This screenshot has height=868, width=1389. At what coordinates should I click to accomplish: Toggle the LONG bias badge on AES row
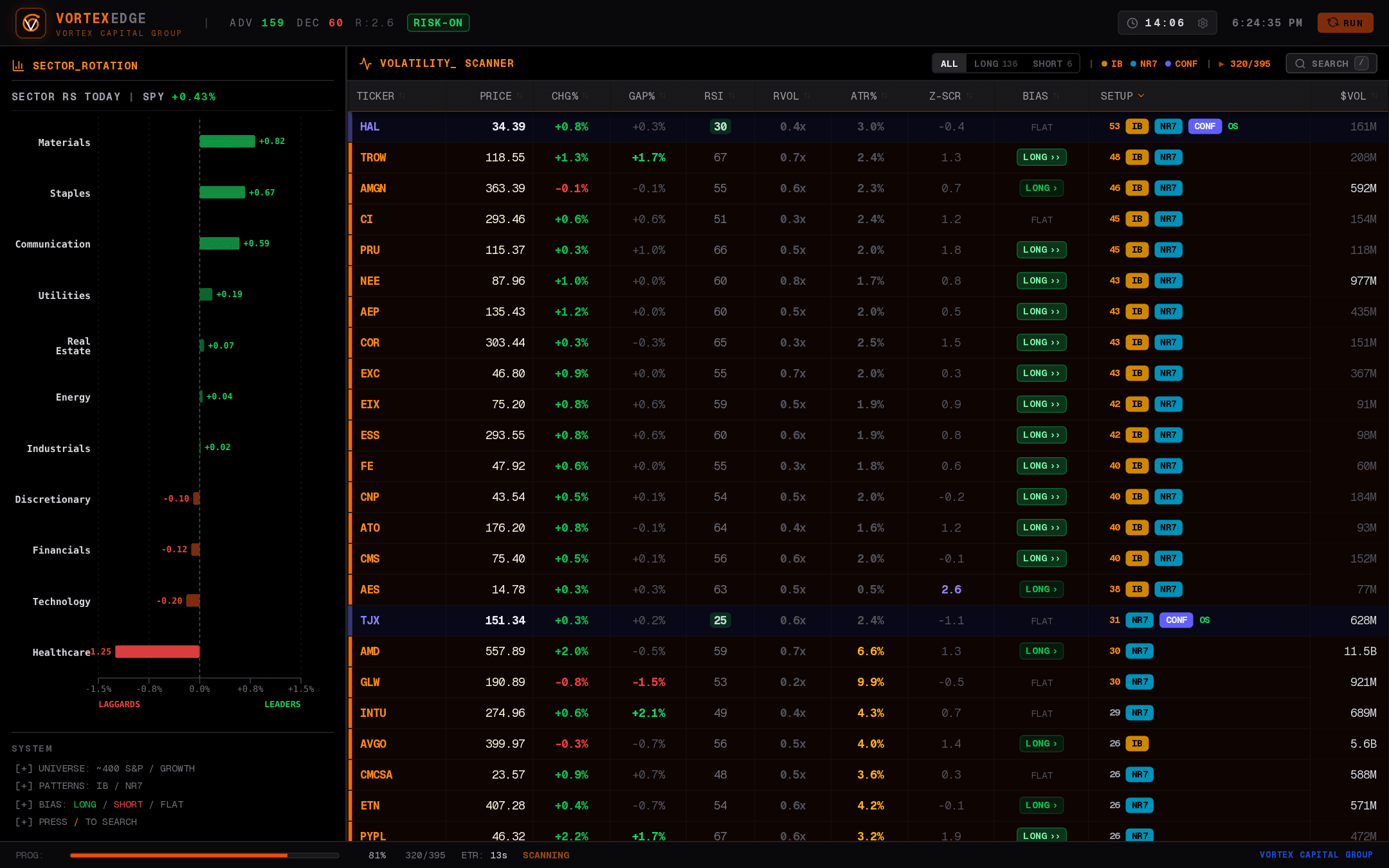pyautogui.click(x=1041, y=590)
